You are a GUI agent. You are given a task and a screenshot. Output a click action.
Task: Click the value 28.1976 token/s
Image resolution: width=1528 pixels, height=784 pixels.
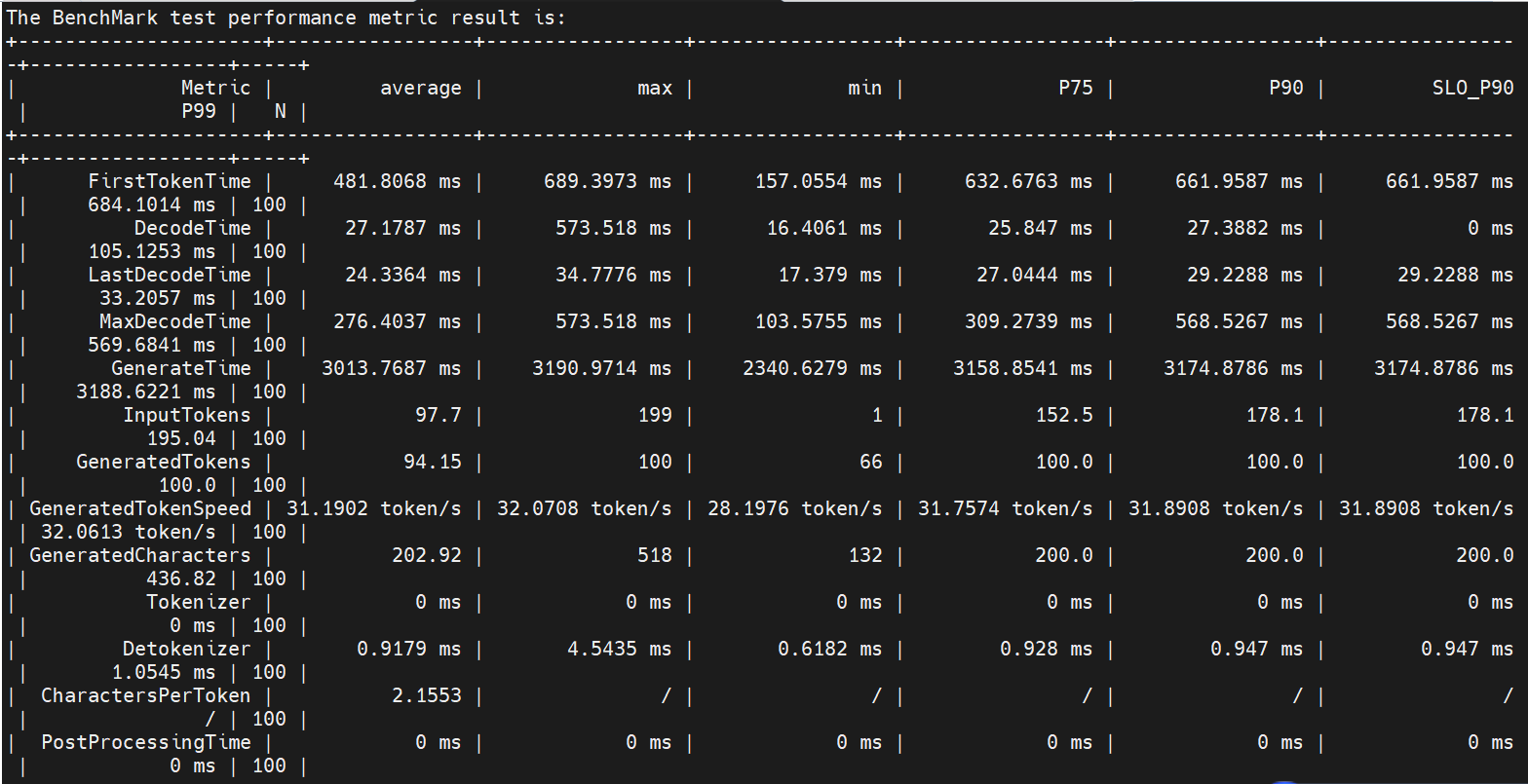[795, 508]
